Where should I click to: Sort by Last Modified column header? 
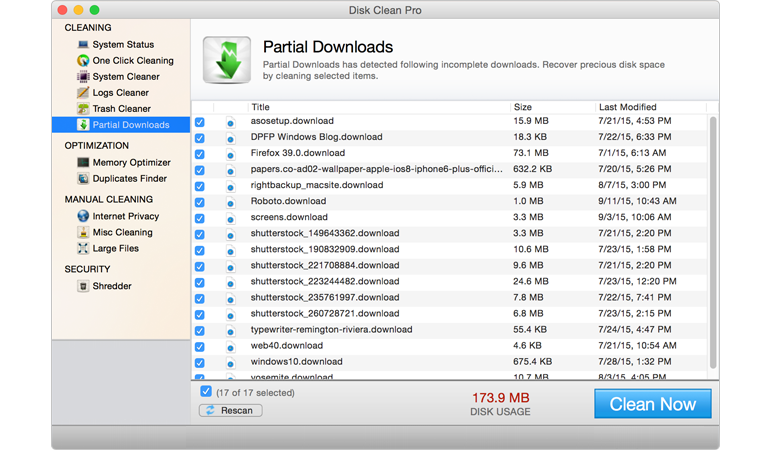click(627, 107)
